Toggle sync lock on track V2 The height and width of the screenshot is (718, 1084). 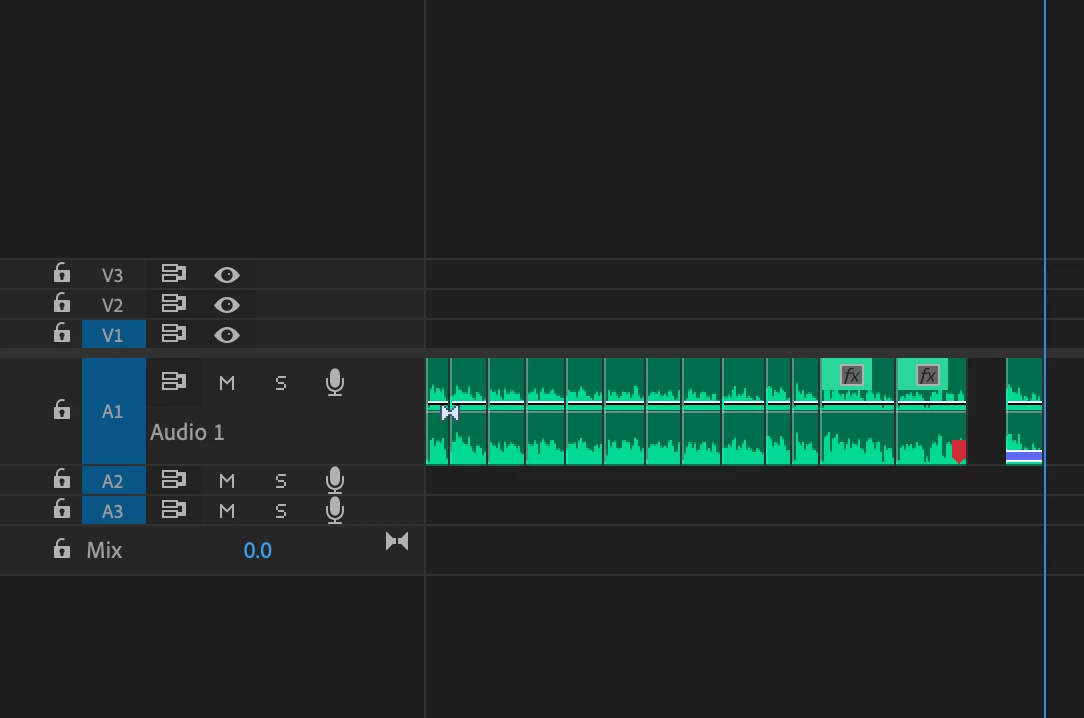coord(174,303)
